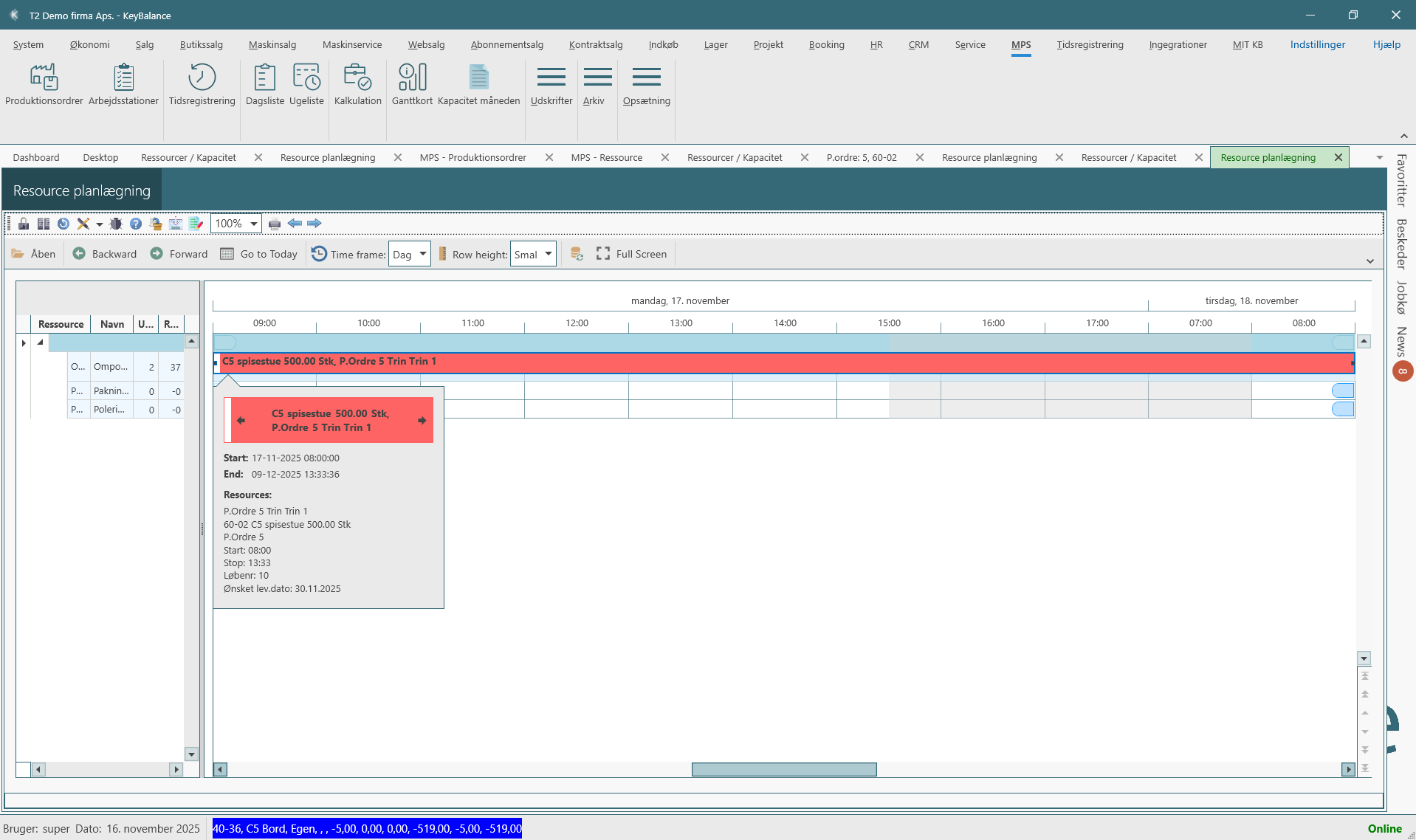Expand the 100% zoom dropdown
Screen dimensions: 1416x840
point(253,224)
